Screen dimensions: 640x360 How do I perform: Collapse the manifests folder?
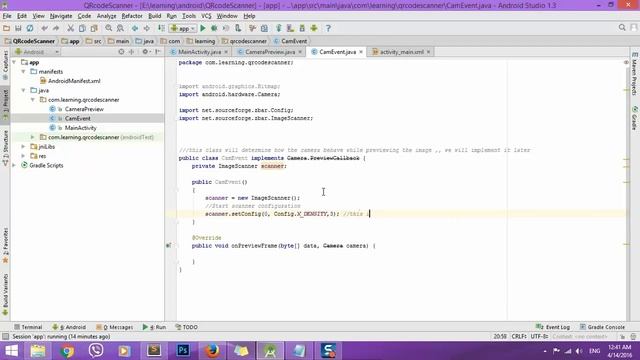point(24,71)
